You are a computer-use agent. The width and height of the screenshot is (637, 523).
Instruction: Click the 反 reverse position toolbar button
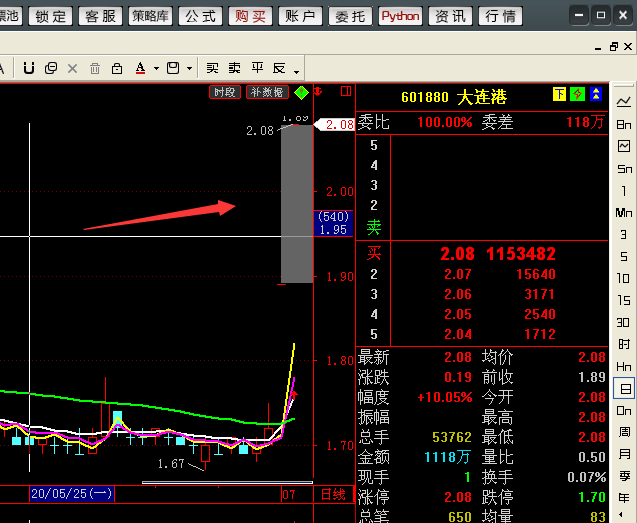coord(279,68)
